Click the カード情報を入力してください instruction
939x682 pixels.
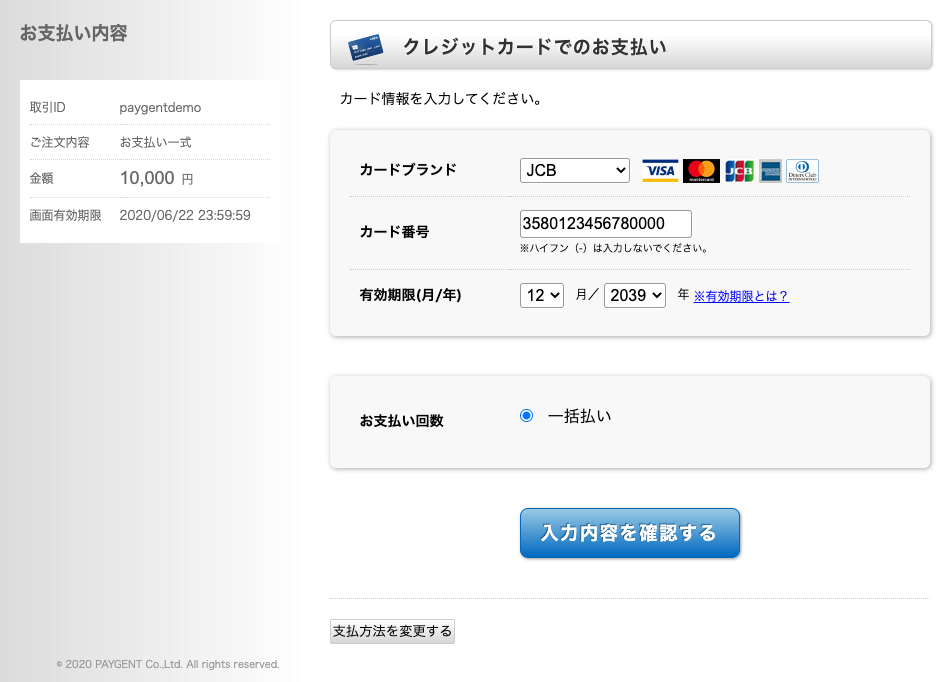pyautogui.click(x=441, y=99)
